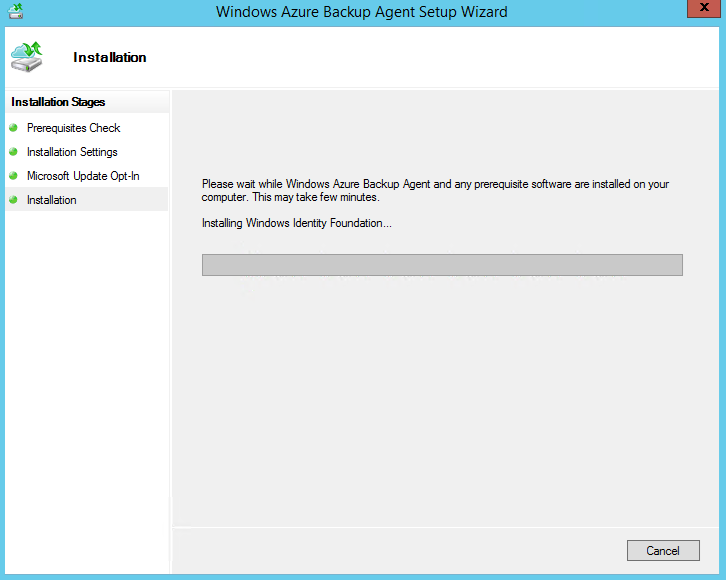Click the green dot beside Prerequisites Check
This screenshot has width=726, height=580.
tap(13, 128)
